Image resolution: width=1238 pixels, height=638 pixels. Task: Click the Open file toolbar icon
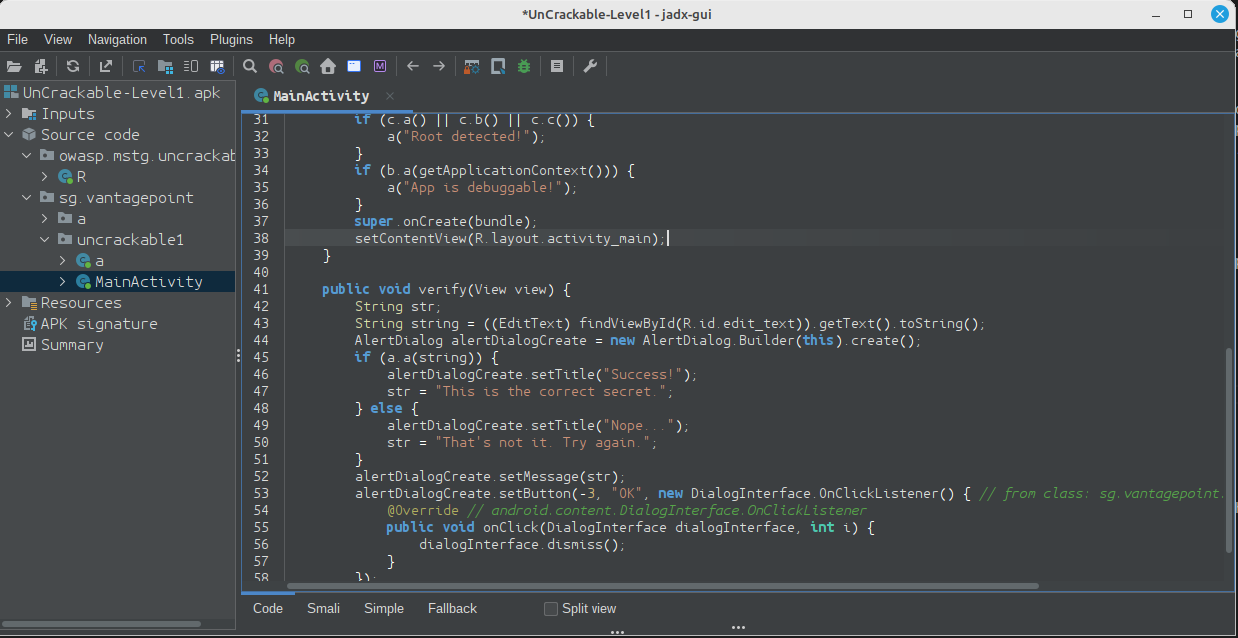coord(14,66)
